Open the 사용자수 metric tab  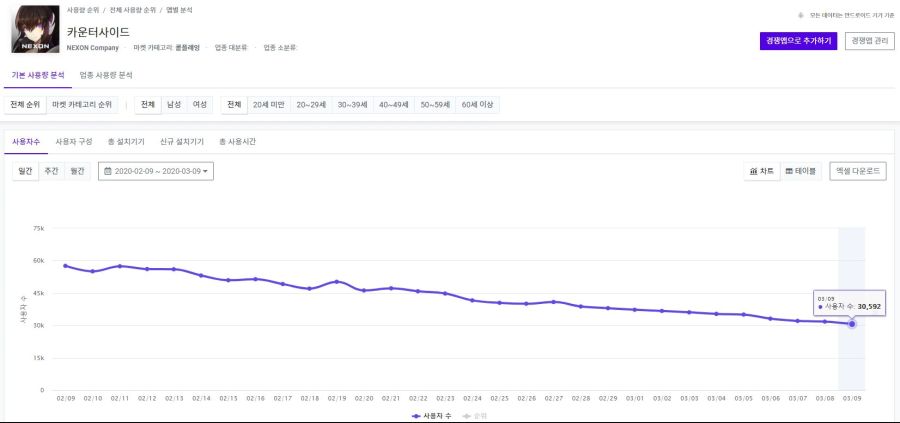pos(26,142)
